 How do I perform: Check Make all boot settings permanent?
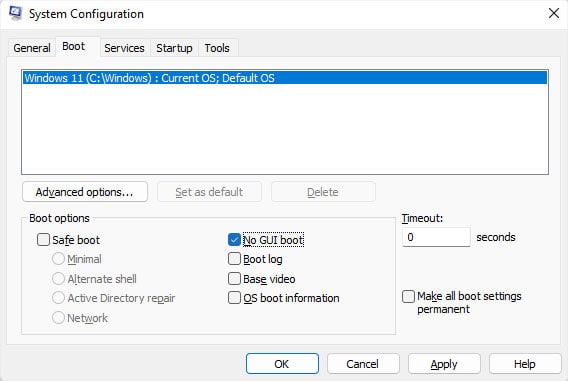click(x=408, y=296)
